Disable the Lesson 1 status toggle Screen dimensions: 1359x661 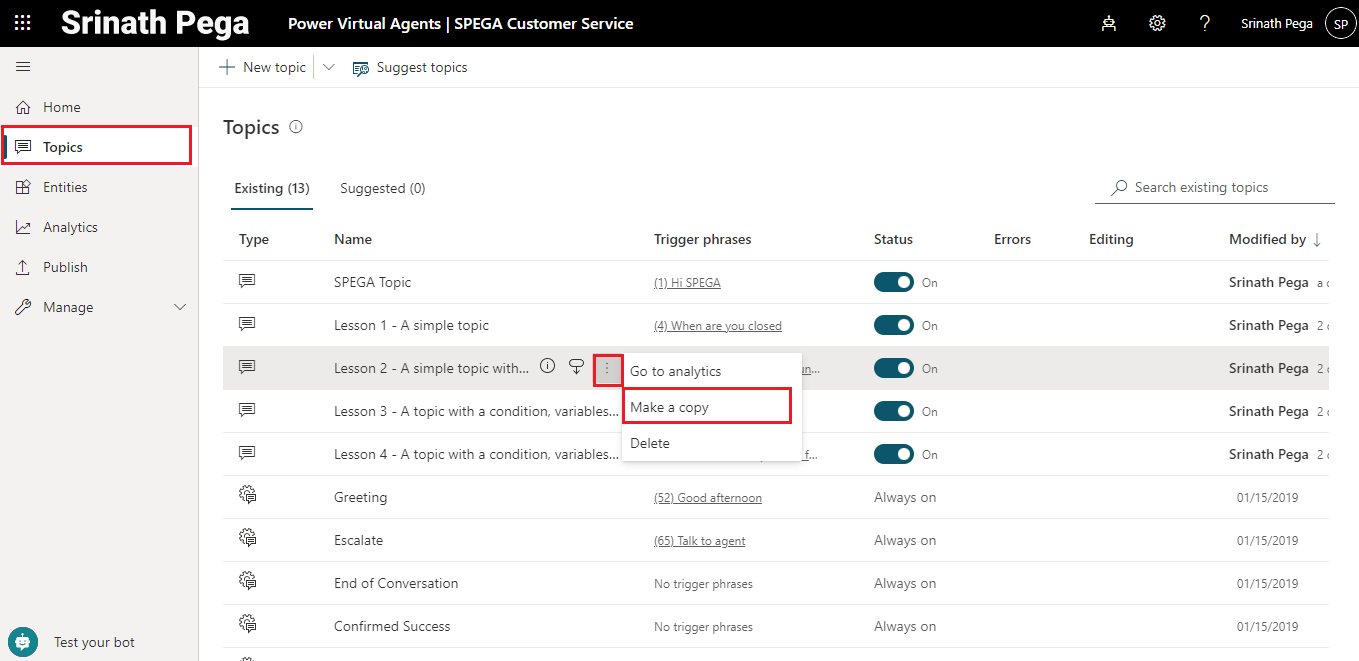[x=894, y=326]
